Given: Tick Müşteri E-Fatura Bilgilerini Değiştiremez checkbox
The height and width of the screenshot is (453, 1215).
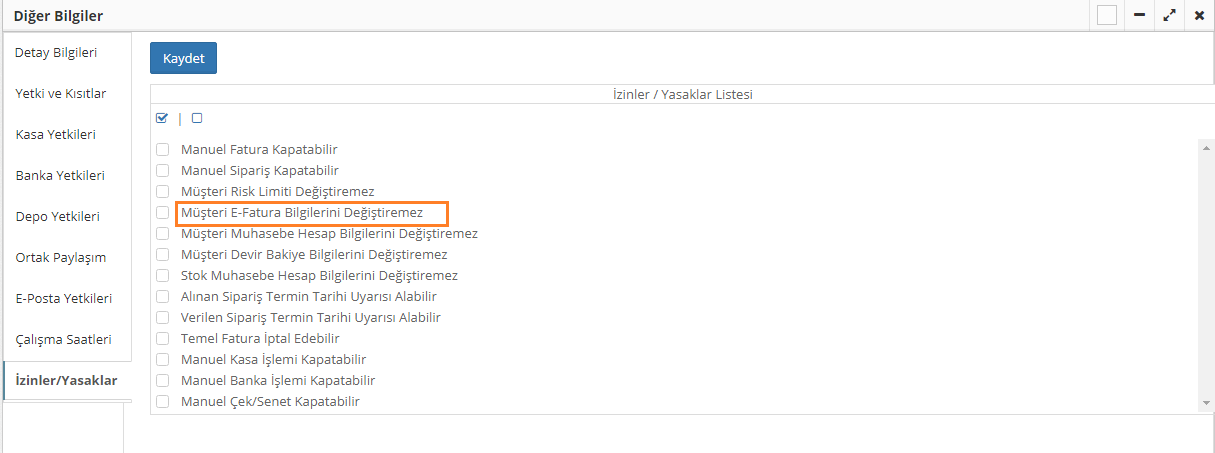Looking at the screenshot, I should 162,213.
